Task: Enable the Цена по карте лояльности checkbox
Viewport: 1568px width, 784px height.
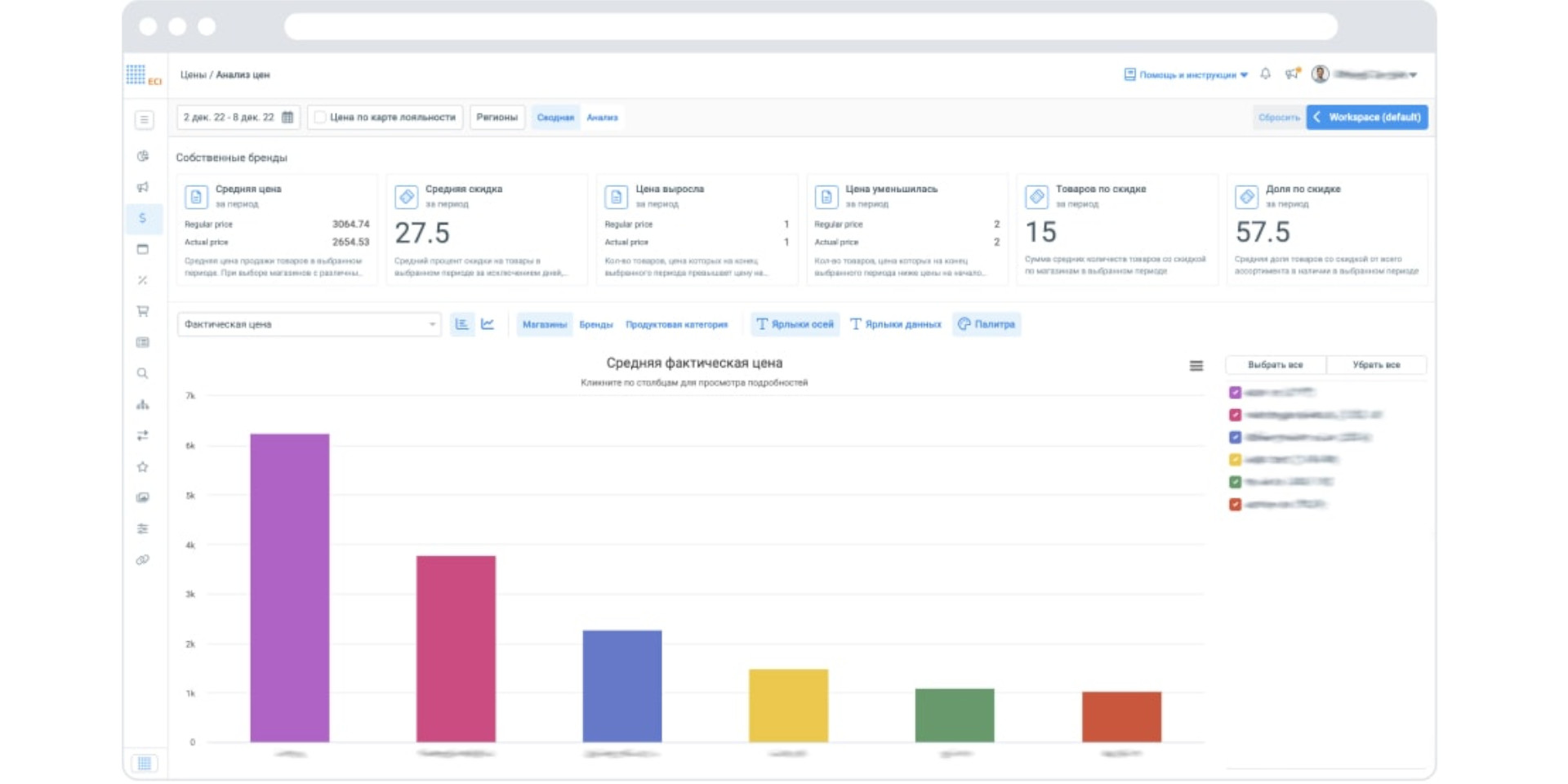Action: (320, 118)
